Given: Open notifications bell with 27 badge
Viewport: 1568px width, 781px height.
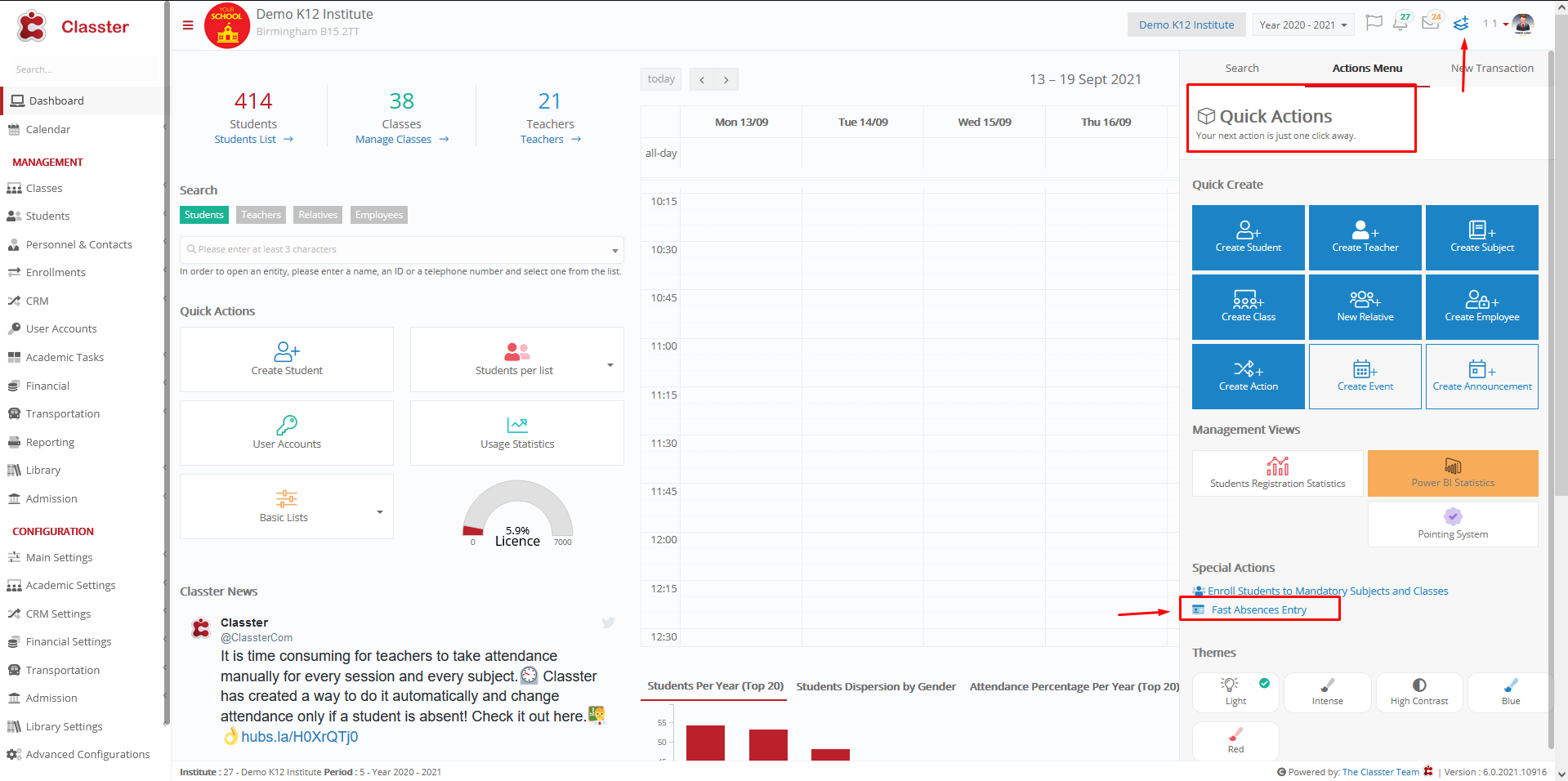Looking at the screenshot, I should click(x=1401, y=22).
